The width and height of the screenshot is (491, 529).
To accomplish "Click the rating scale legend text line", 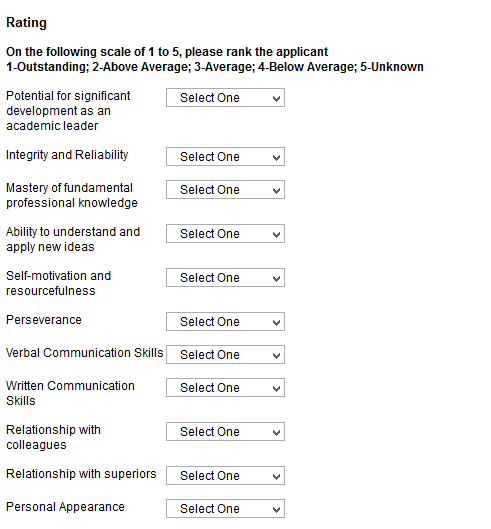I will 215,67.
